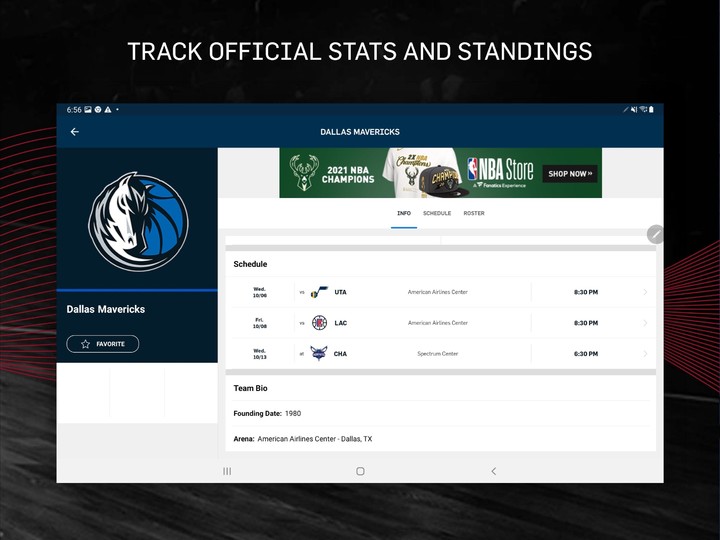Click the Team Bio heading
720x540 pixels.
tap(250, 388)
